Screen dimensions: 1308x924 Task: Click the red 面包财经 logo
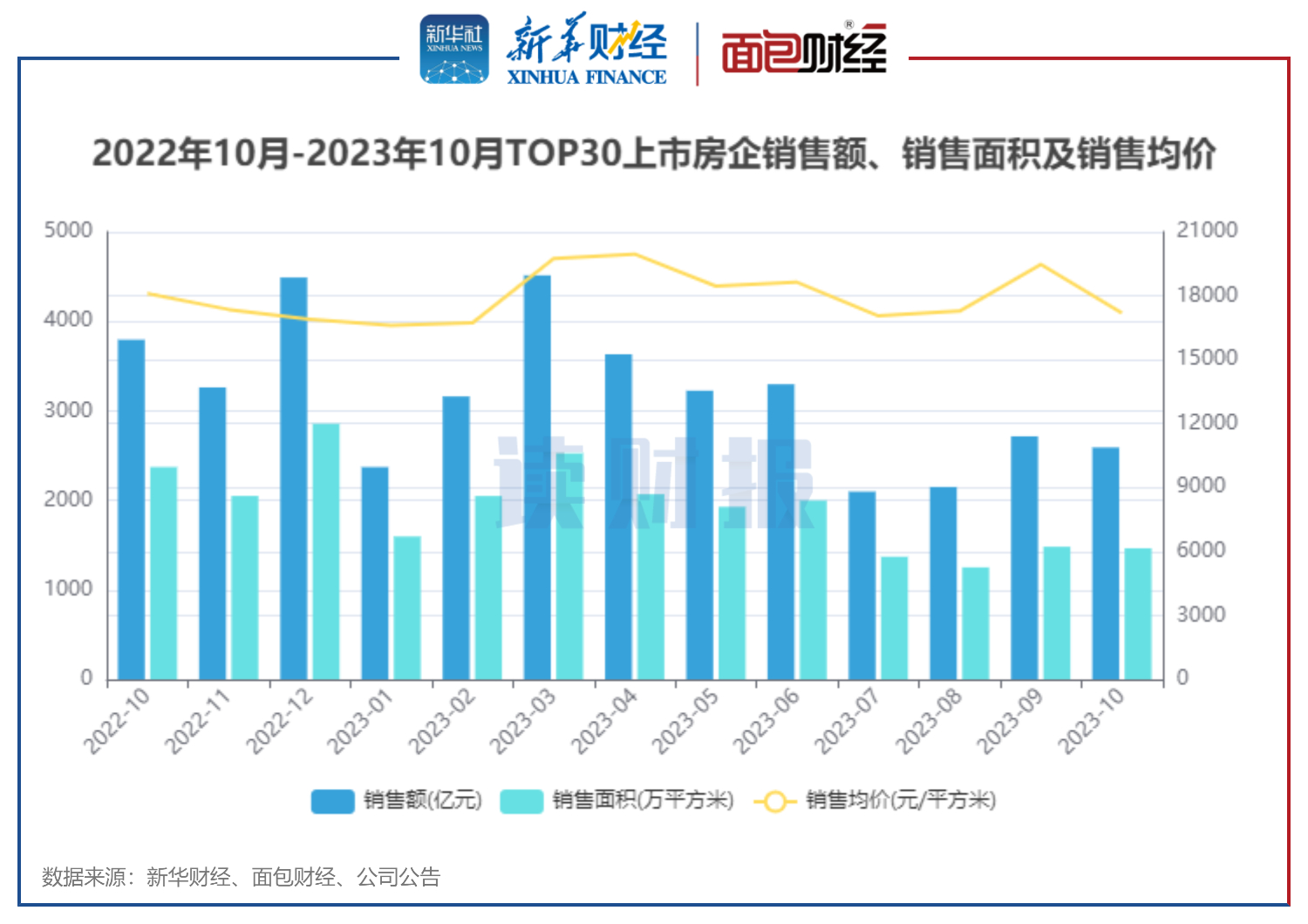[x=803, y=51]
